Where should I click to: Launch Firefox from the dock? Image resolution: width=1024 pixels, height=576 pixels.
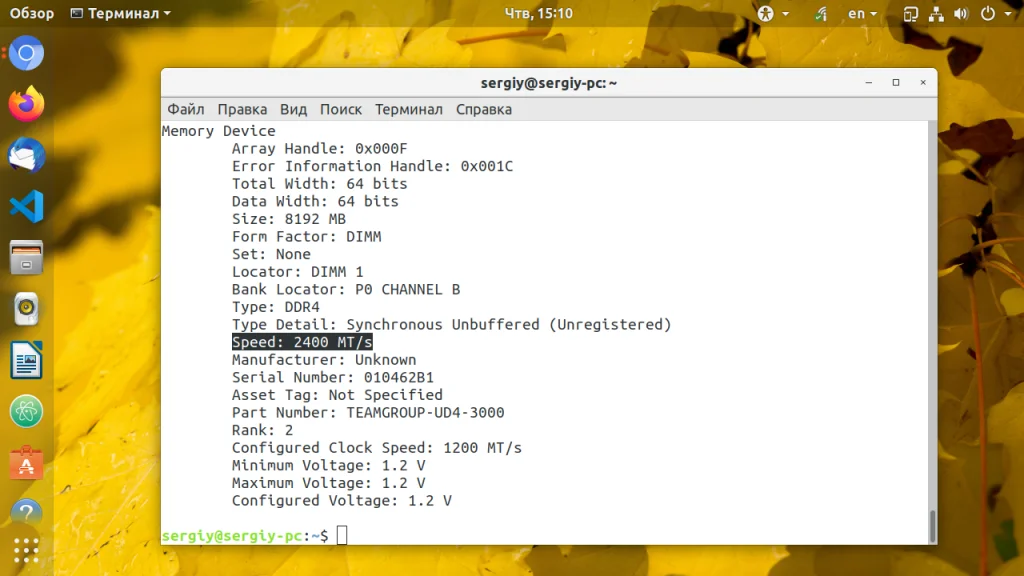[x=26, y=104]
